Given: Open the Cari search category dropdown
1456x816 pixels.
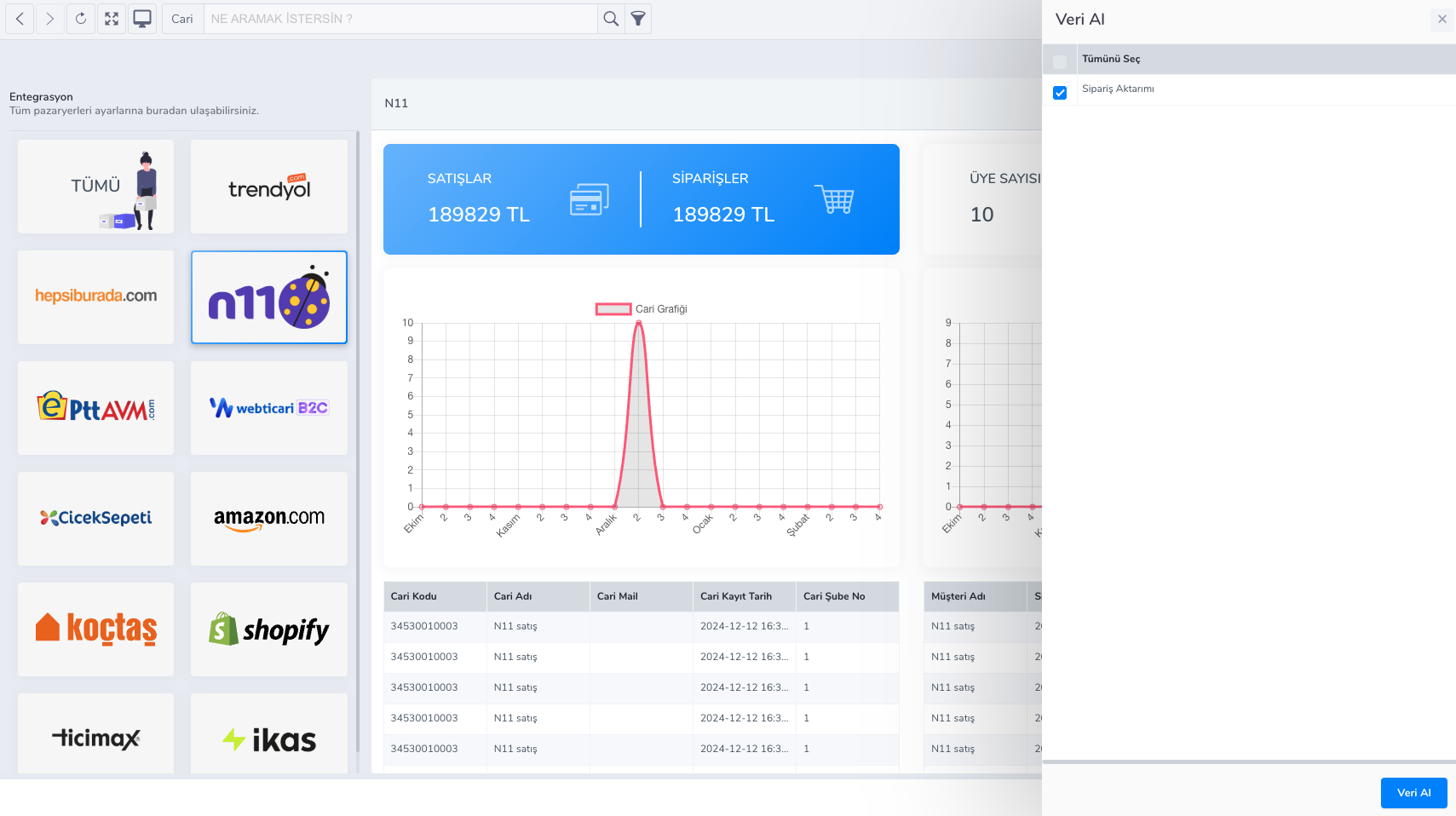Looking at the screenshot, I should (182, 19).
